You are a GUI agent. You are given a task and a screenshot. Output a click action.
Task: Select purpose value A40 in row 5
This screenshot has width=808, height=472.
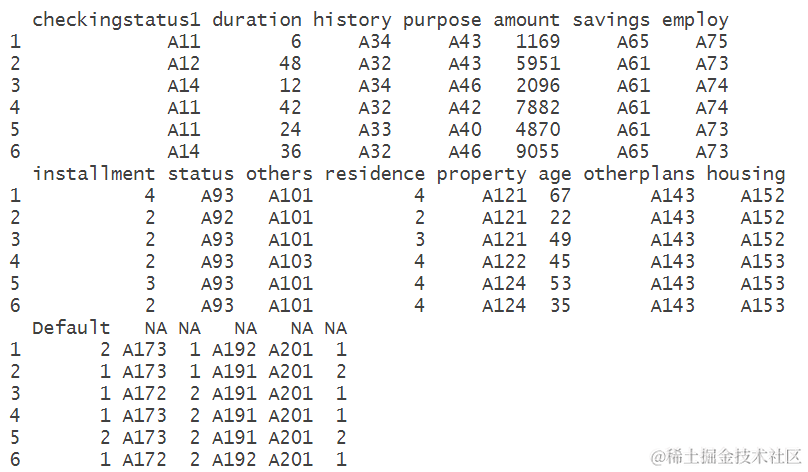click(x=465, y=129)
